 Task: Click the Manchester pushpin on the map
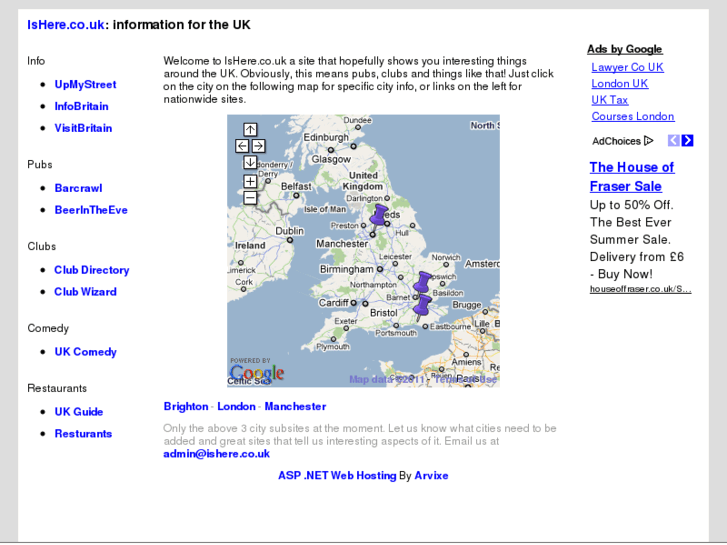378,219
